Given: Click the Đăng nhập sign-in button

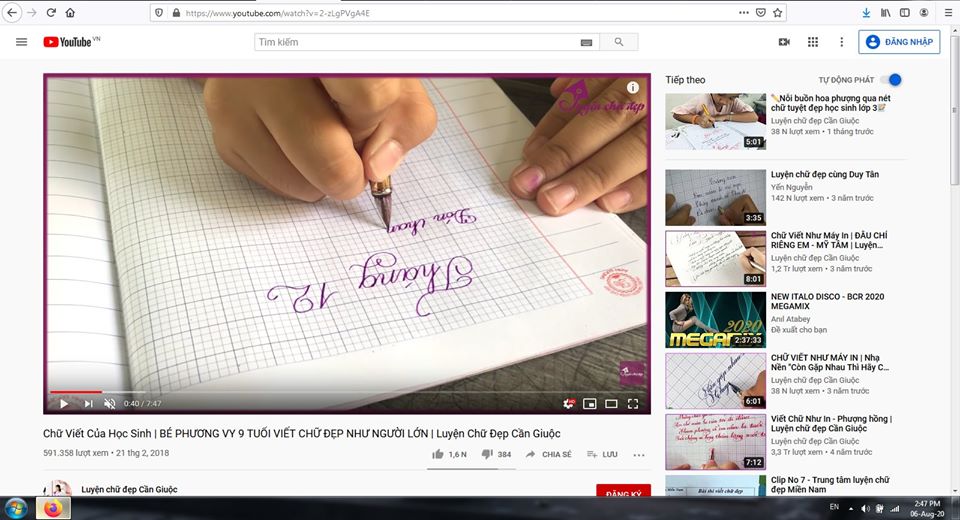Looking at the screenshot, I should (x=899, y=42).
